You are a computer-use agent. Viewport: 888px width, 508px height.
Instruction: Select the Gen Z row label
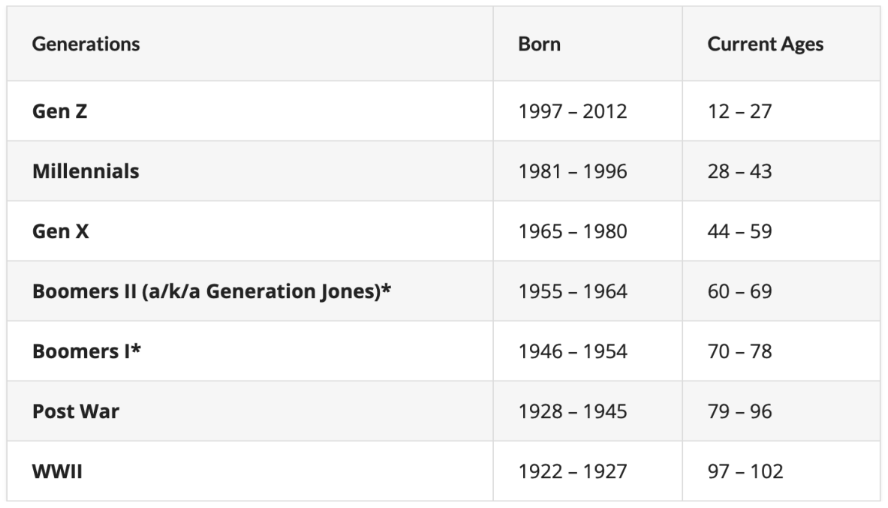coord(60,111)
